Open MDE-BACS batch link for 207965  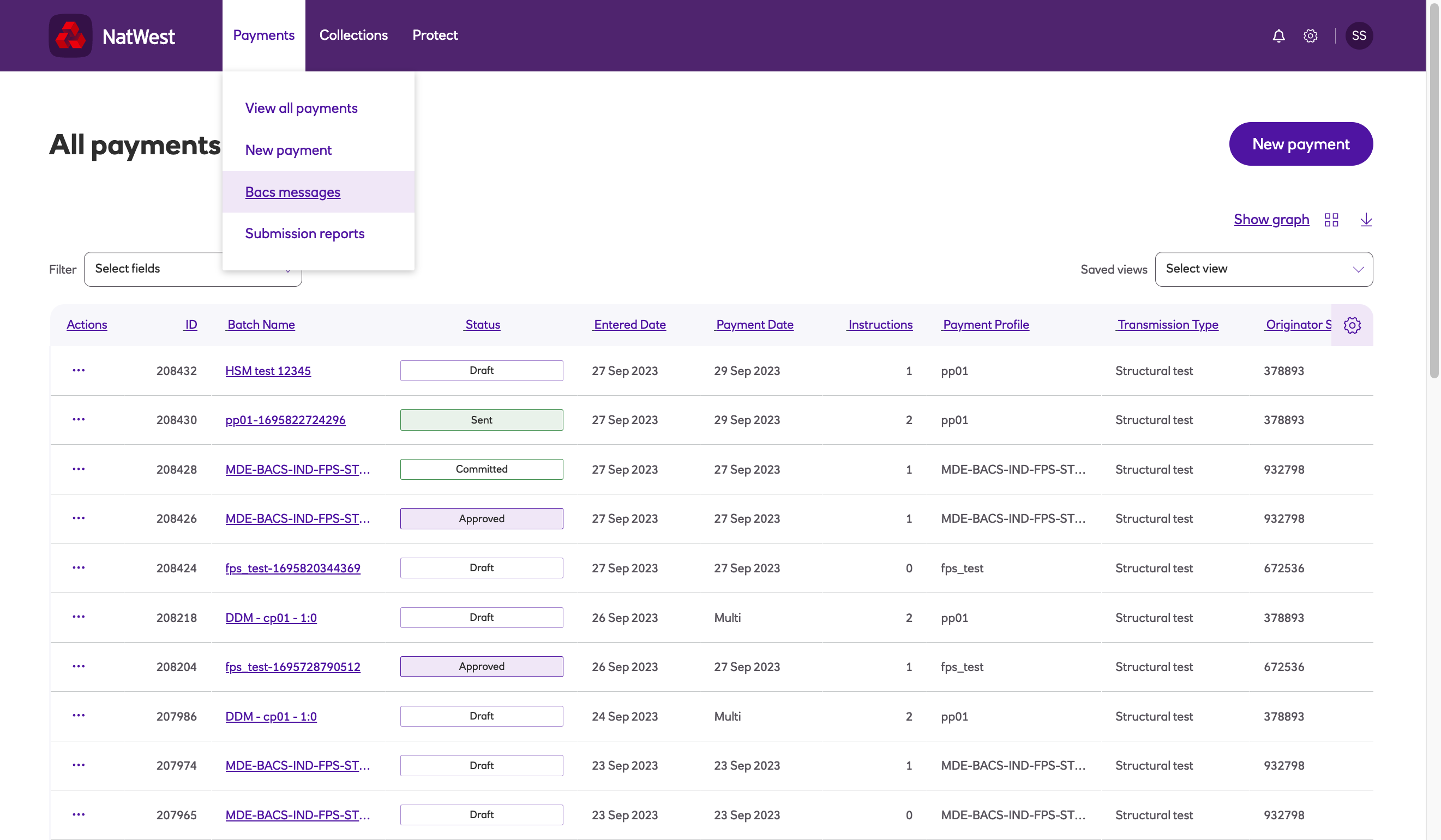(298, 815)
